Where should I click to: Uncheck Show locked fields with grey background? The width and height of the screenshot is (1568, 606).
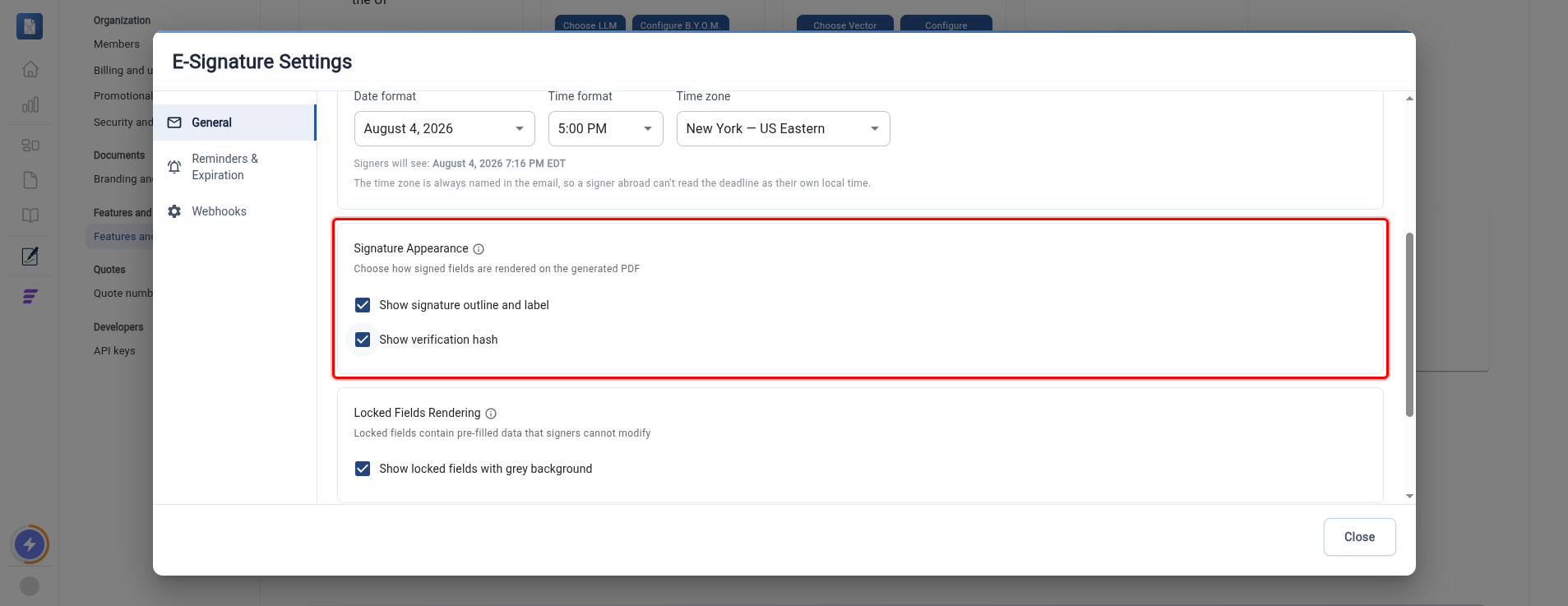(363, 469)
